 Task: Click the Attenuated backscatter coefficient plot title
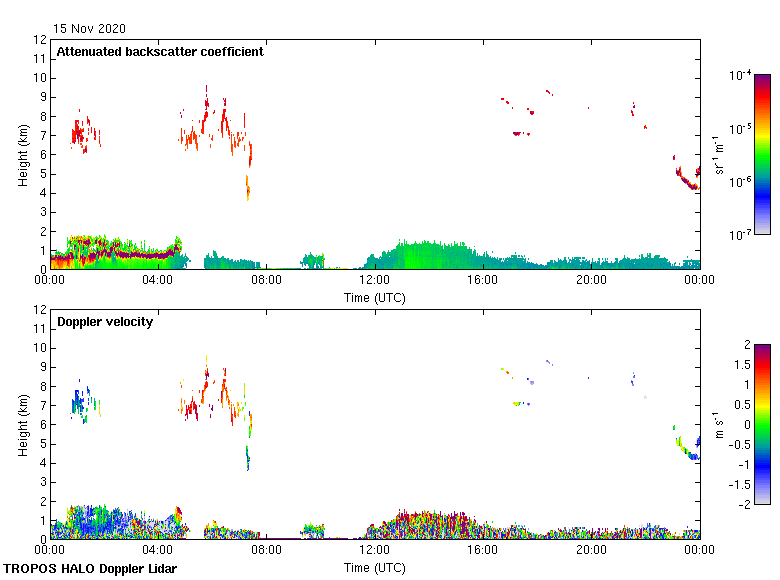pyautogui.click(x=160, y=52)
